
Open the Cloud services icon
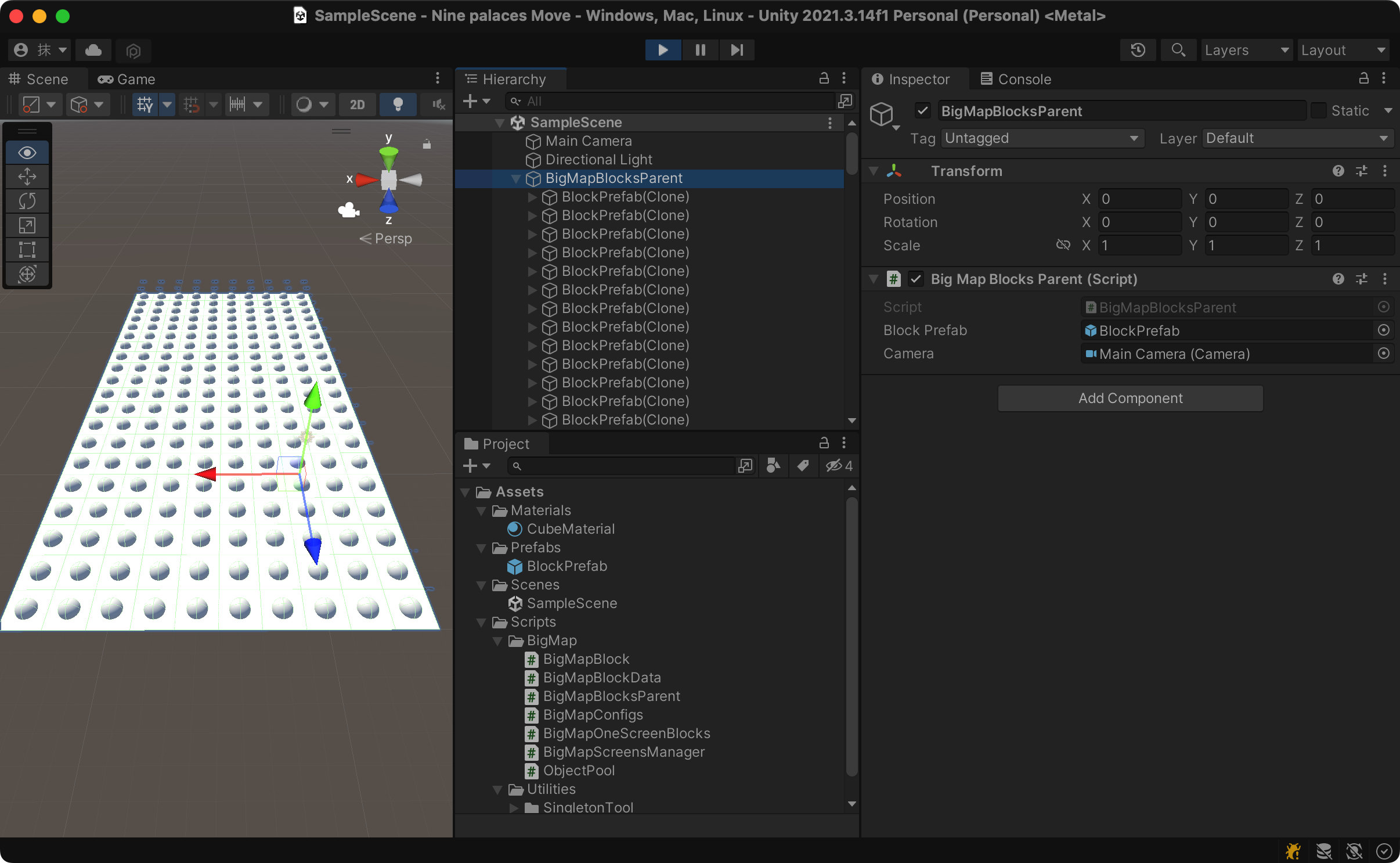pyautogui.click(x=93, y=50)
